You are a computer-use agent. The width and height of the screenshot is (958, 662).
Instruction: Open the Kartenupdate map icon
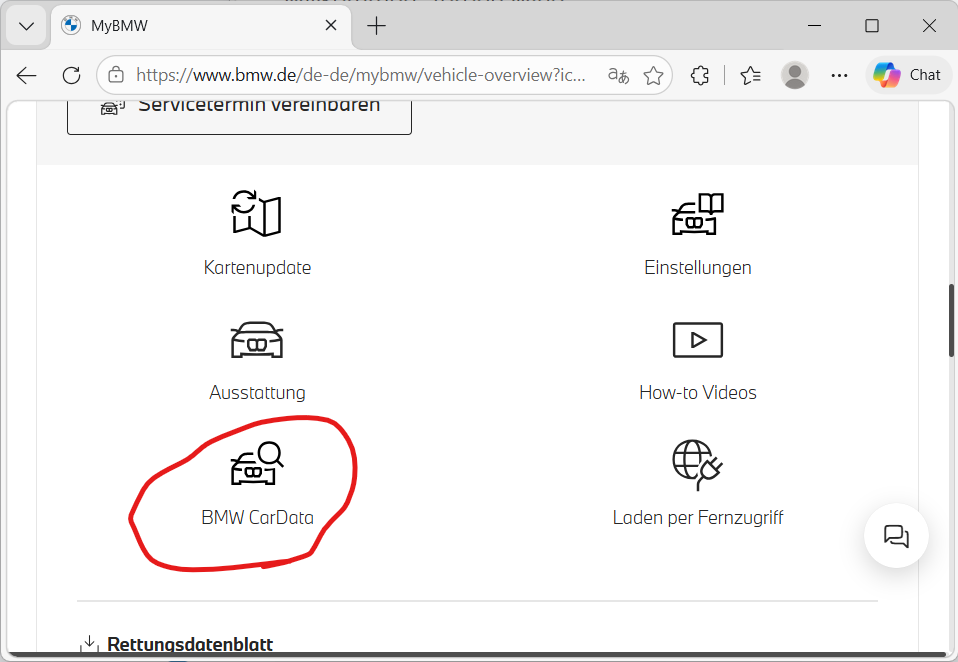click(x=257, y=213)
